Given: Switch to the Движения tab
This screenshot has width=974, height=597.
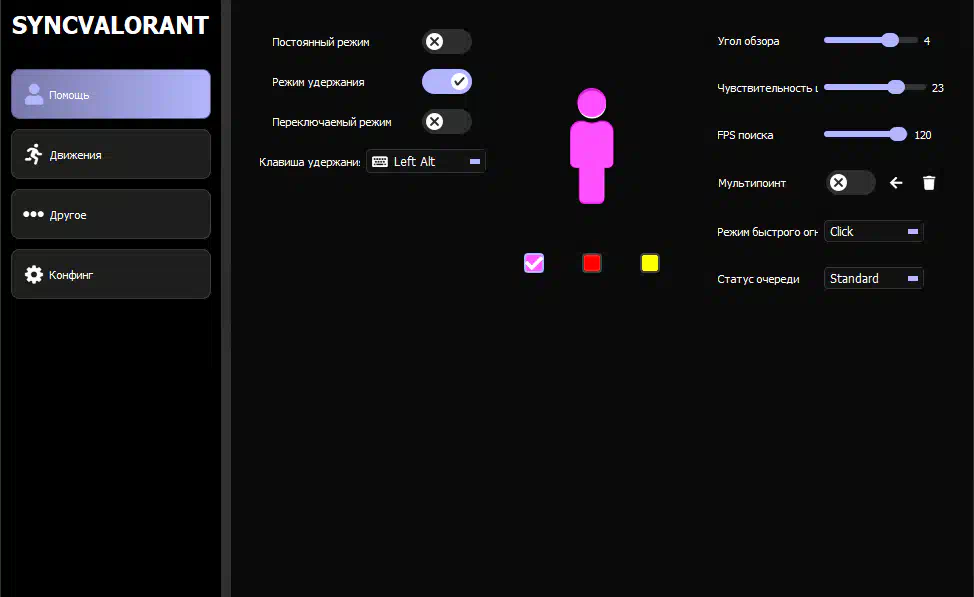Looking at the screenshot, I should 111,154.
